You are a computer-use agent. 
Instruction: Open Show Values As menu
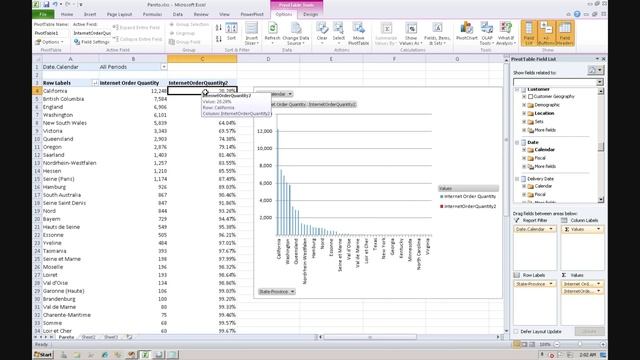pos(411,34)
